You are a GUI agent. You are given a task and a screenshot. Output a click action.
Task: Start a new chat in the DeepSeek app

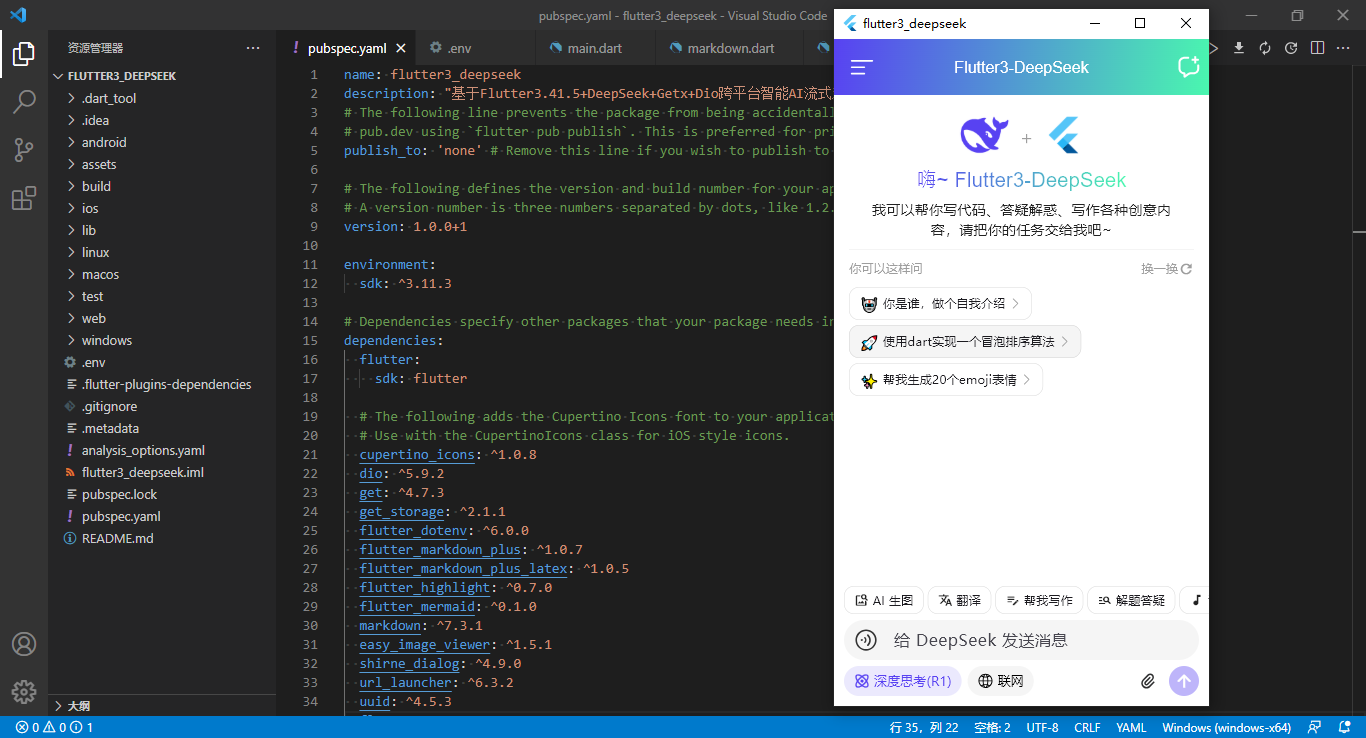point(1188,67)
